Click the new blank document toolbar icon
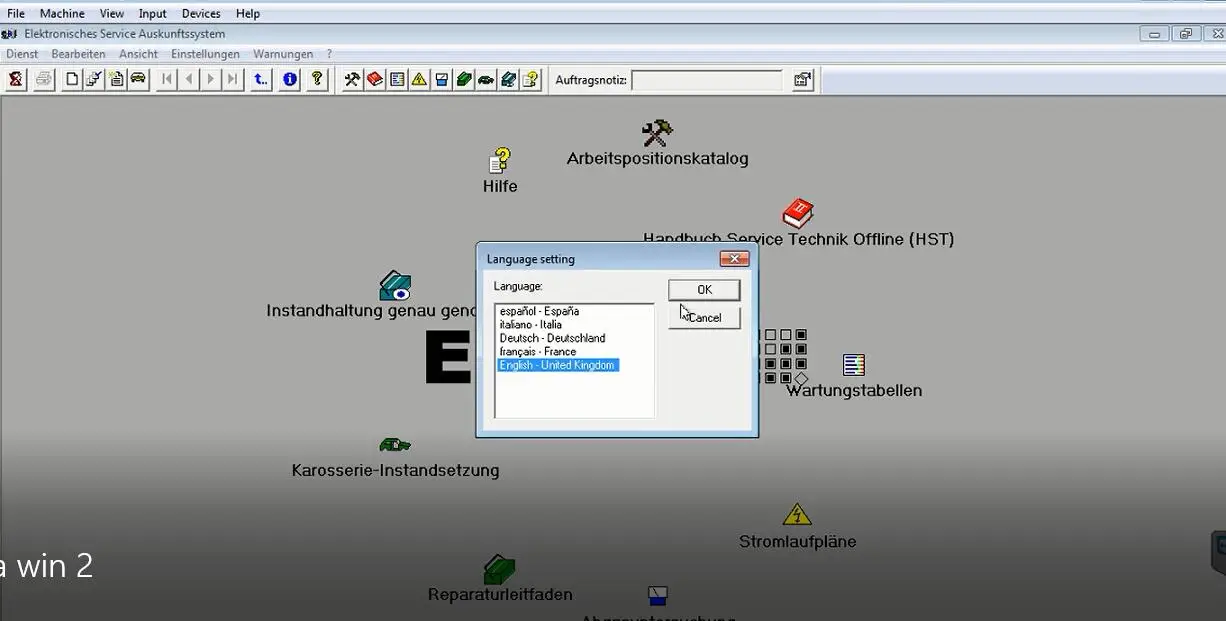This screenshot has width=1226, height=621. [72, 79]
